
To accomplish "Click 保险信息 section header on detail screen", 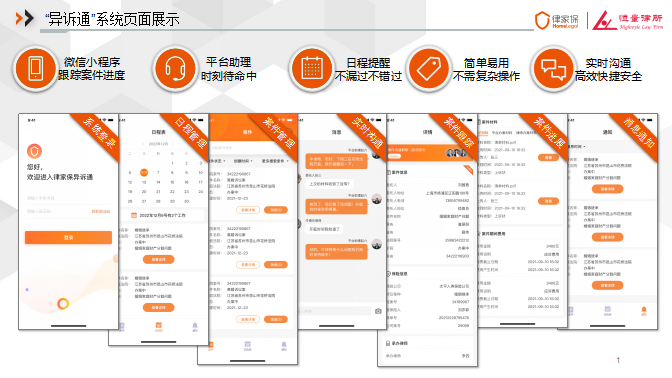I will (x=397, y=273).
